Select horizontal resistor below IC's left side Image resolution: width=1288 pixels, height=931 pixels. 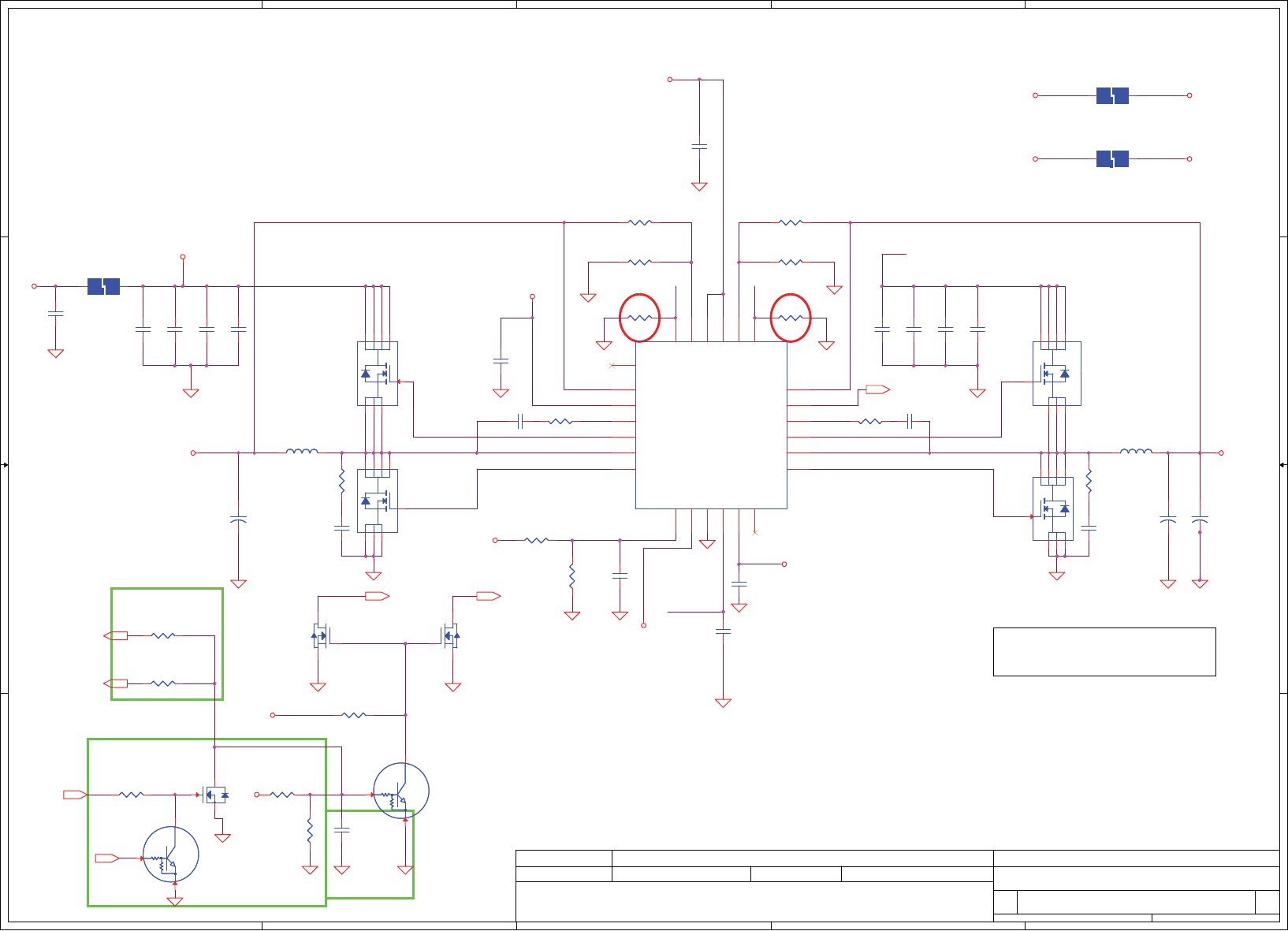coord(537,540)
